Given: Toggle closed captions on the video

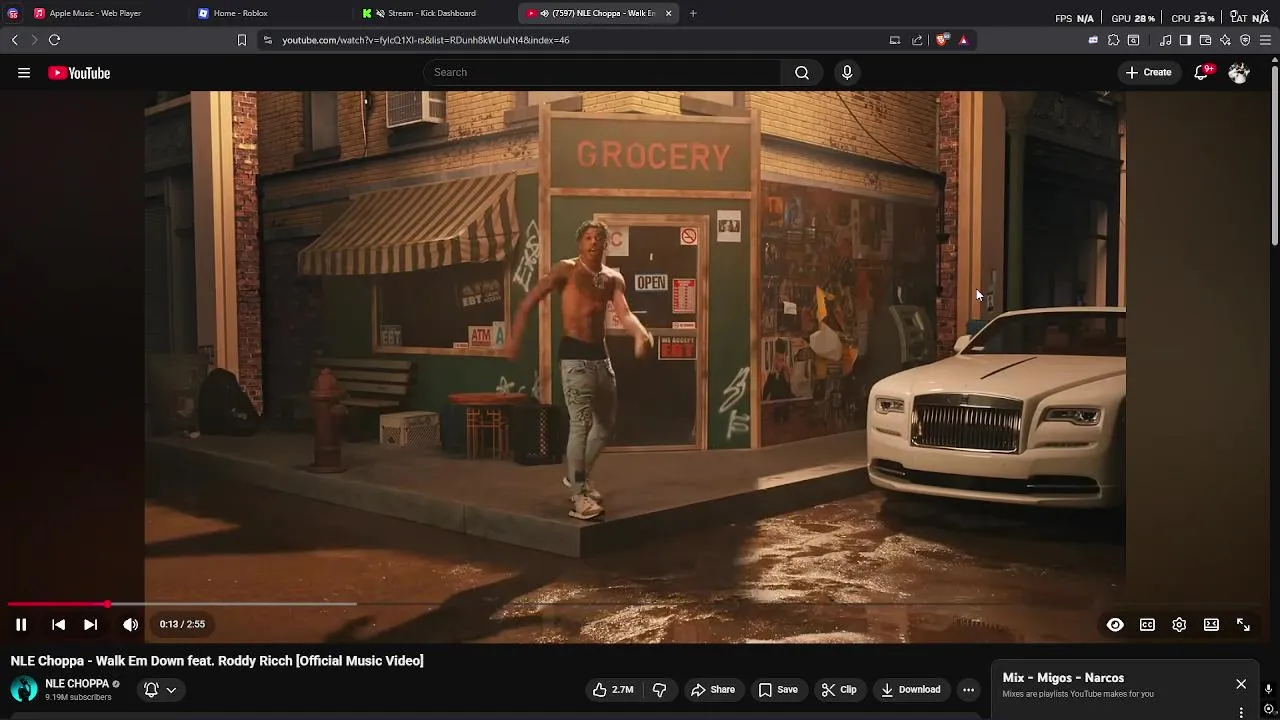Looking at the screenshot, I should pos(1147,624).
